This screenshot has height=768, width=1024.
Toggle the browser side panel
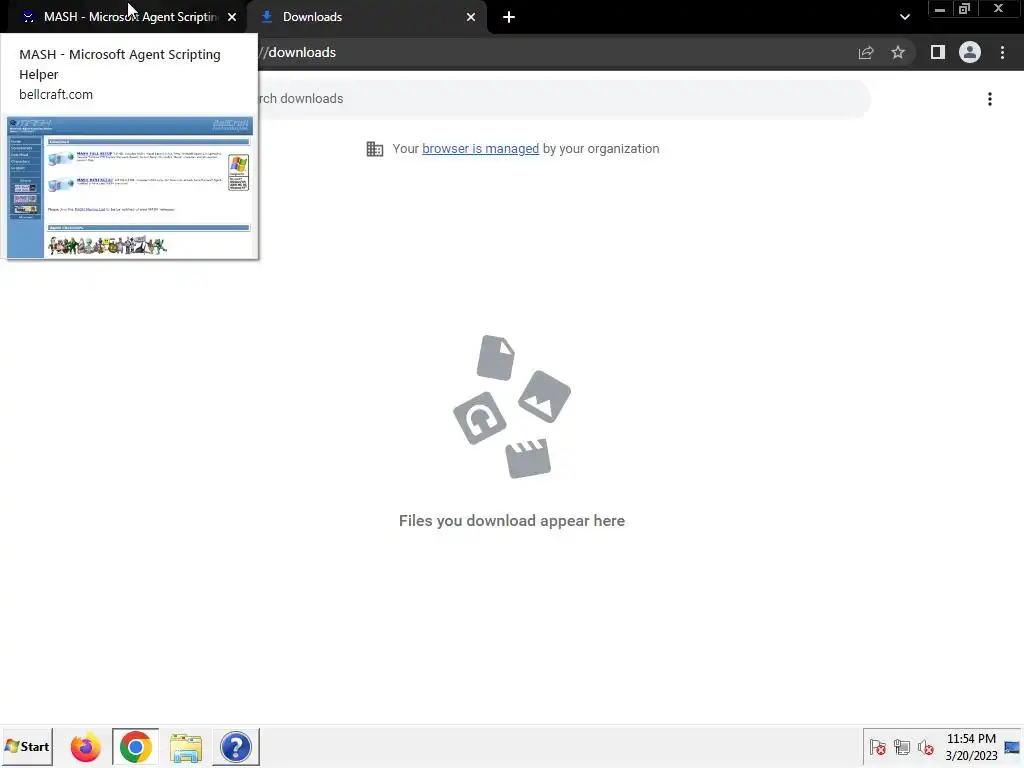[938, 52]
